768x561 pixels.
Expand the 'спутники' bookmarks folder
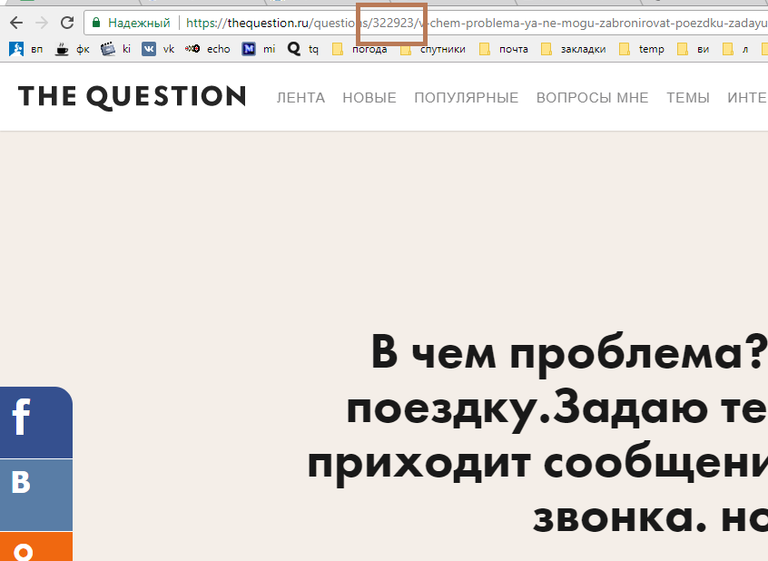(x=433, y=48)
